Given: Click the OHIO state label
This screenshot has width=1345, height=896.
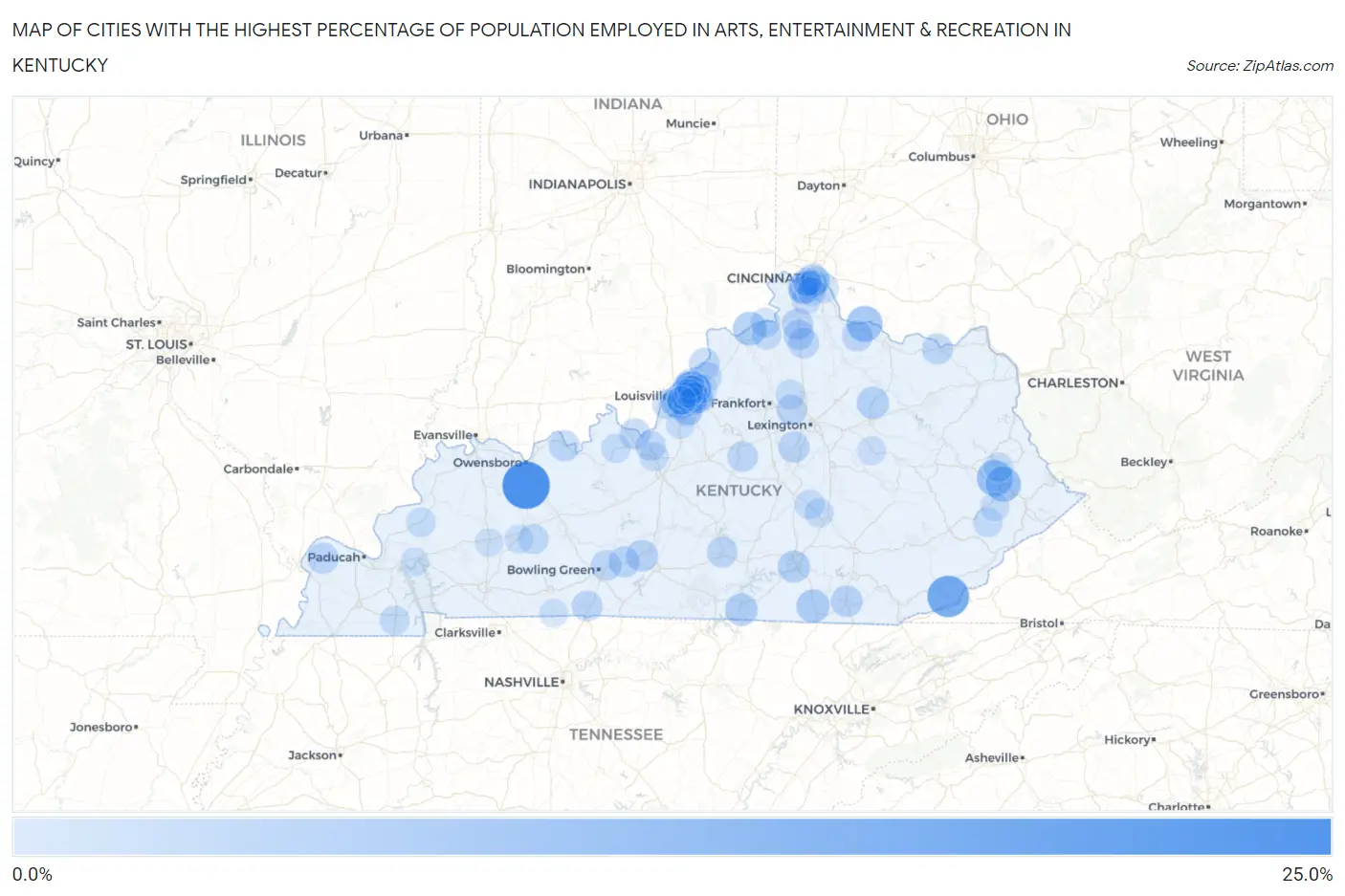Looking at the screenshot, I should point(1007,120).
